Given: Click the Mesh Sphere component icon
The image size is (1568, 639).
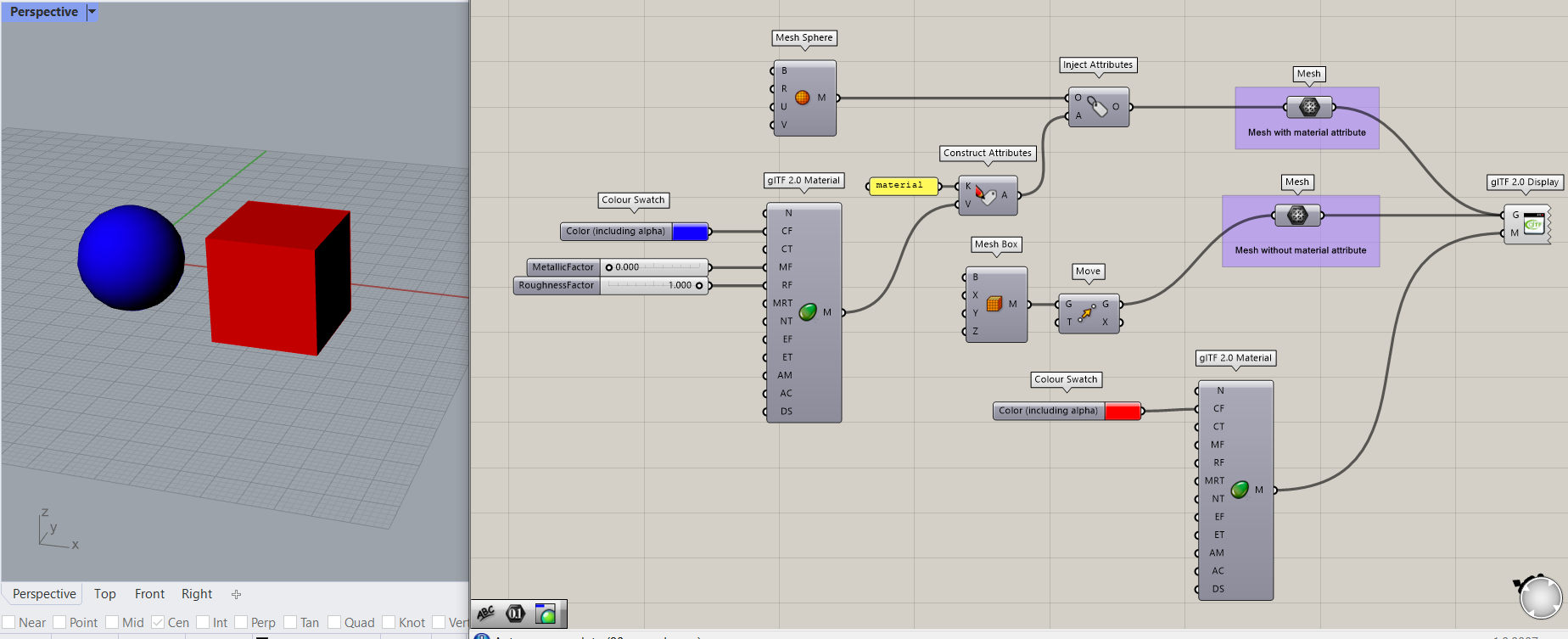Looking at the screenshot, I should coord(802,98).
